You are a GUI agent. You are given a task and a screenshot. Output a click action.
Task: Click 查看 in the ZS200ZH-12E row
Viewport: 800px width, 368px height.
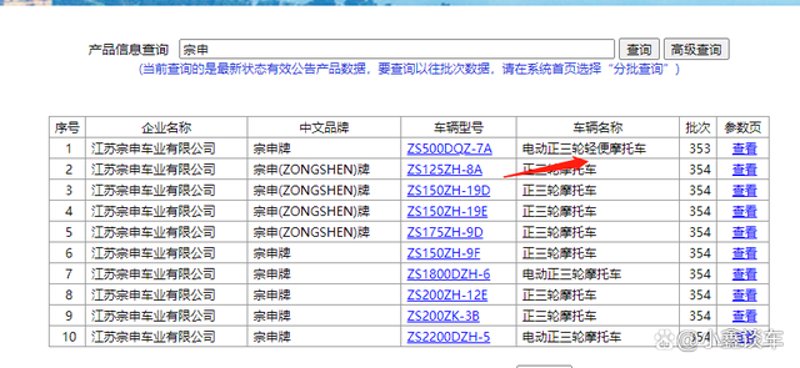pyautogui.click(x=744, y=295)
